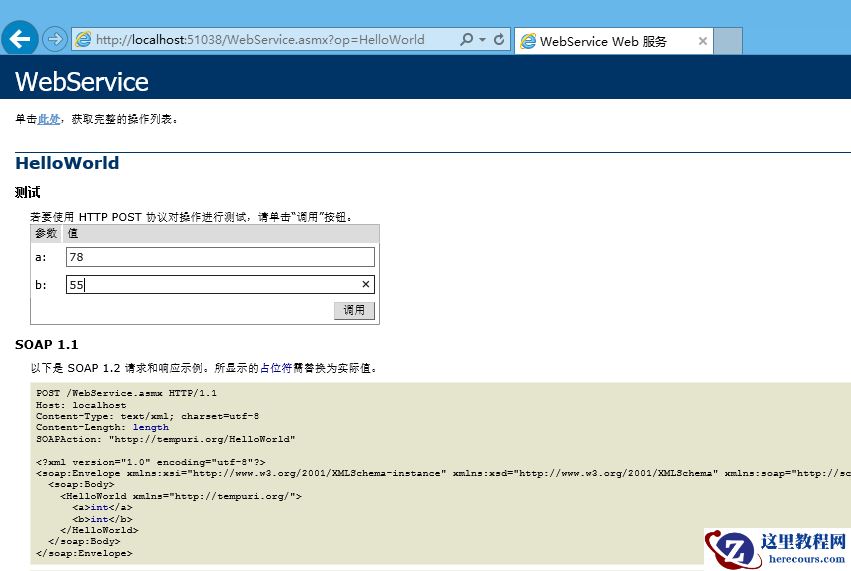Open the address bar dropdown arrow
851x571 pixels.
pos(482,40)
